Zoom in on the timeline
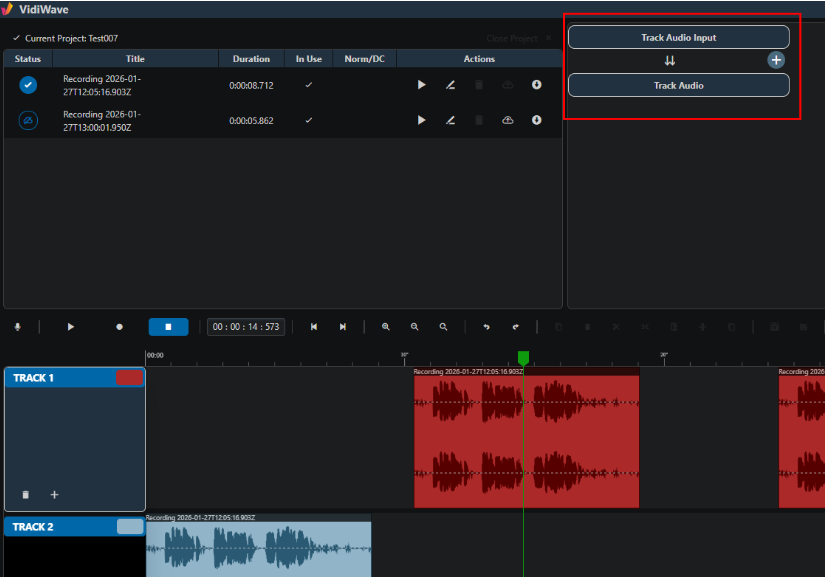This screenshot has height=577, width=825. pyautogui.click(x=386, y=327)
